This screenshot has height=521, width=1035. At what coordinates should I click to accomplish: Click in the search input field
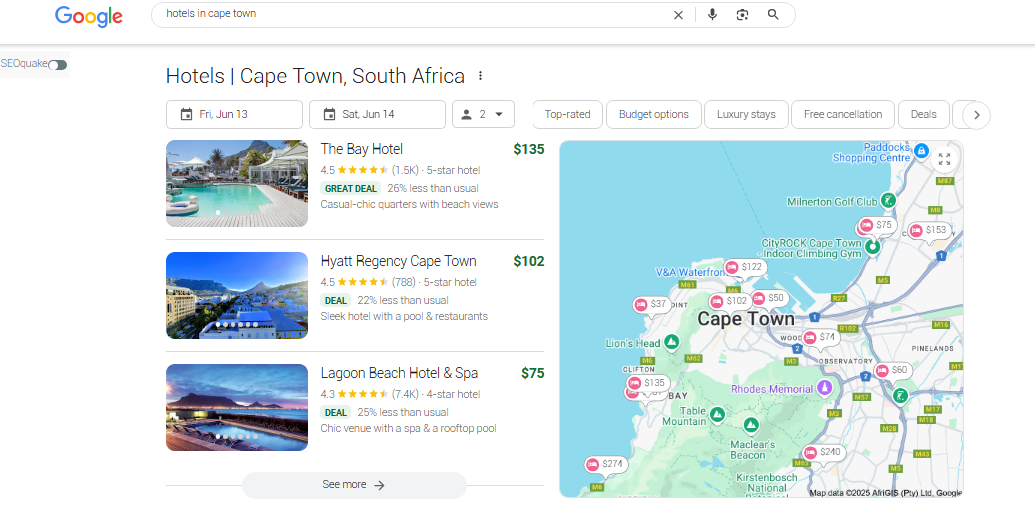416,15
